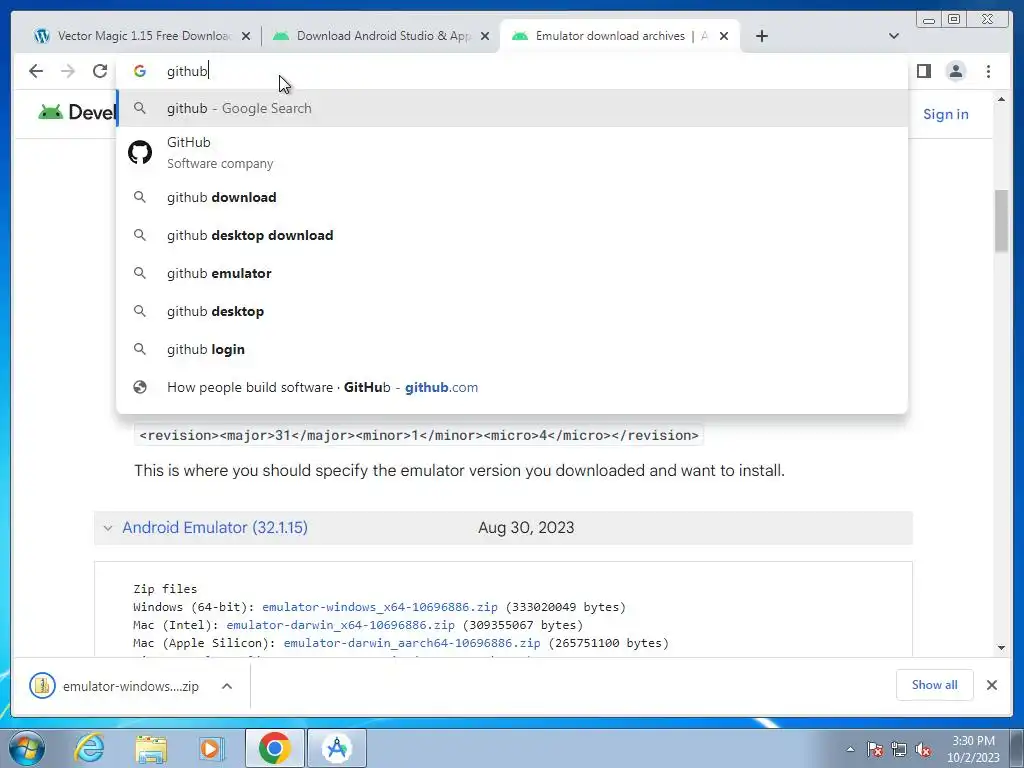Click Show all downloads button
The height and width of the screenshot is (768, 1024).
pos(935,685)
